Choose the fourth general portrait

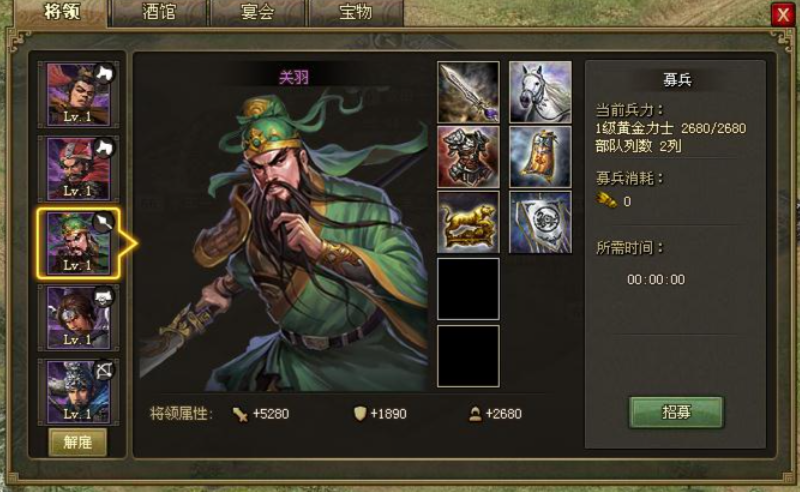[78, 317]
